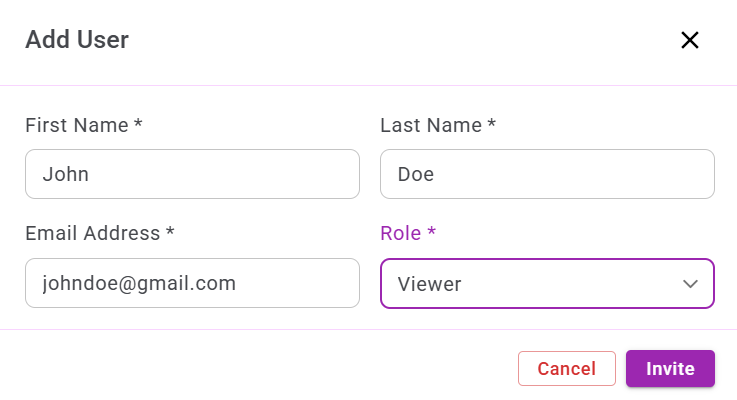Select the Viewer value in Role

430,283
